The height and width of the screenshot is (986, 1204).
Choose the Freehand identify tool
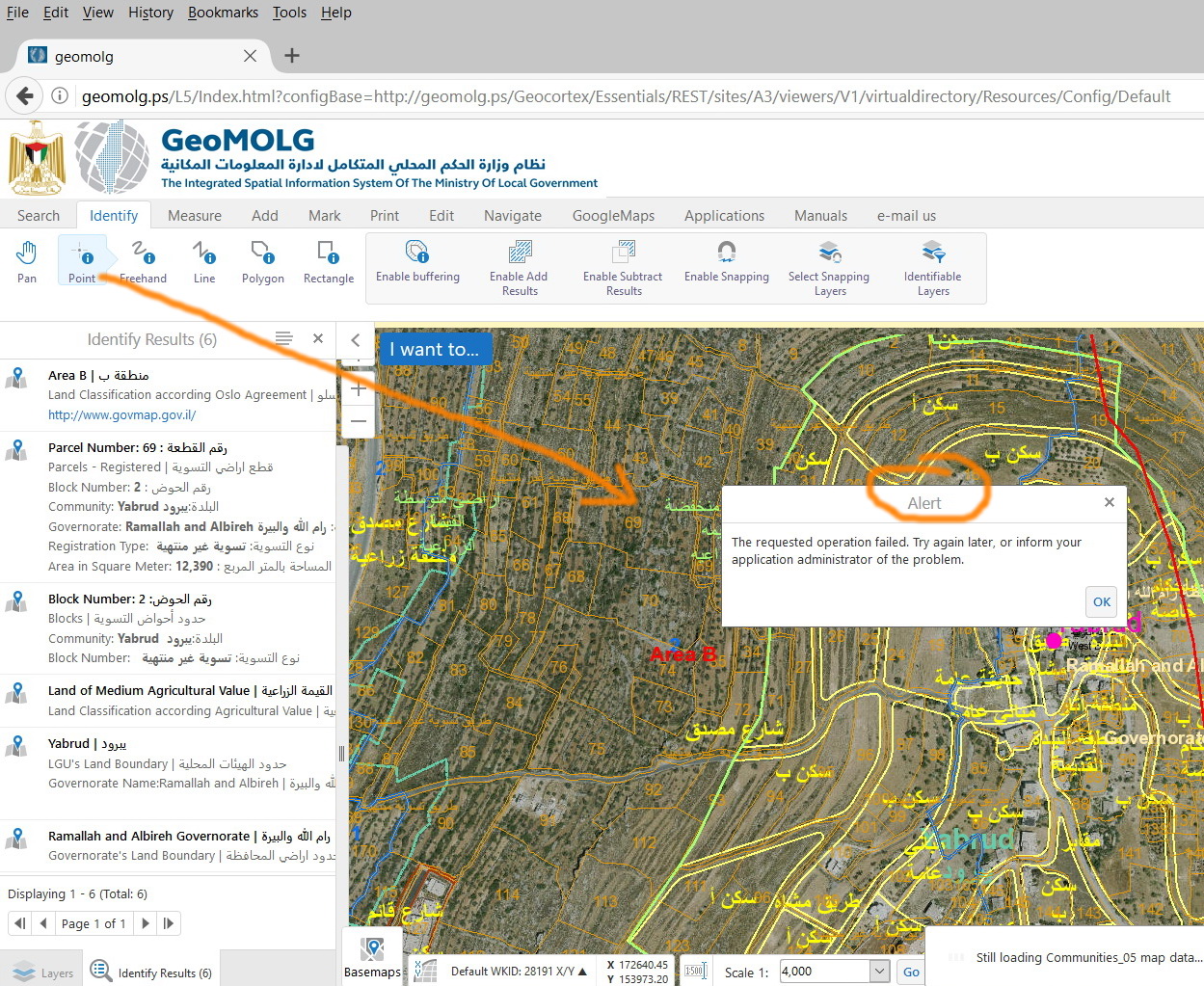click(x=143, y=262)
